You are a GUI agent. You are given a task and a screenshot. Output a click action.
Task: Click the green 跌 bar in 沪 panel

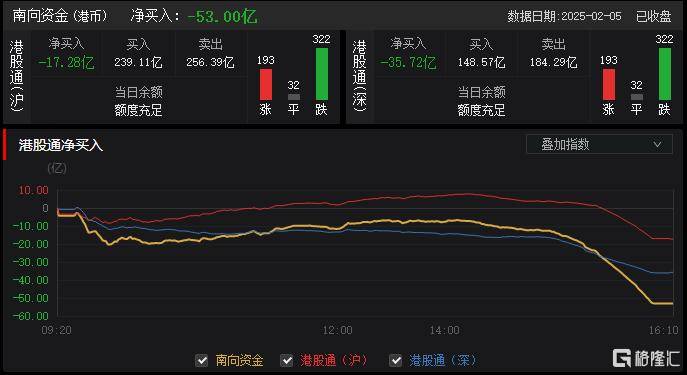(322, 74)
